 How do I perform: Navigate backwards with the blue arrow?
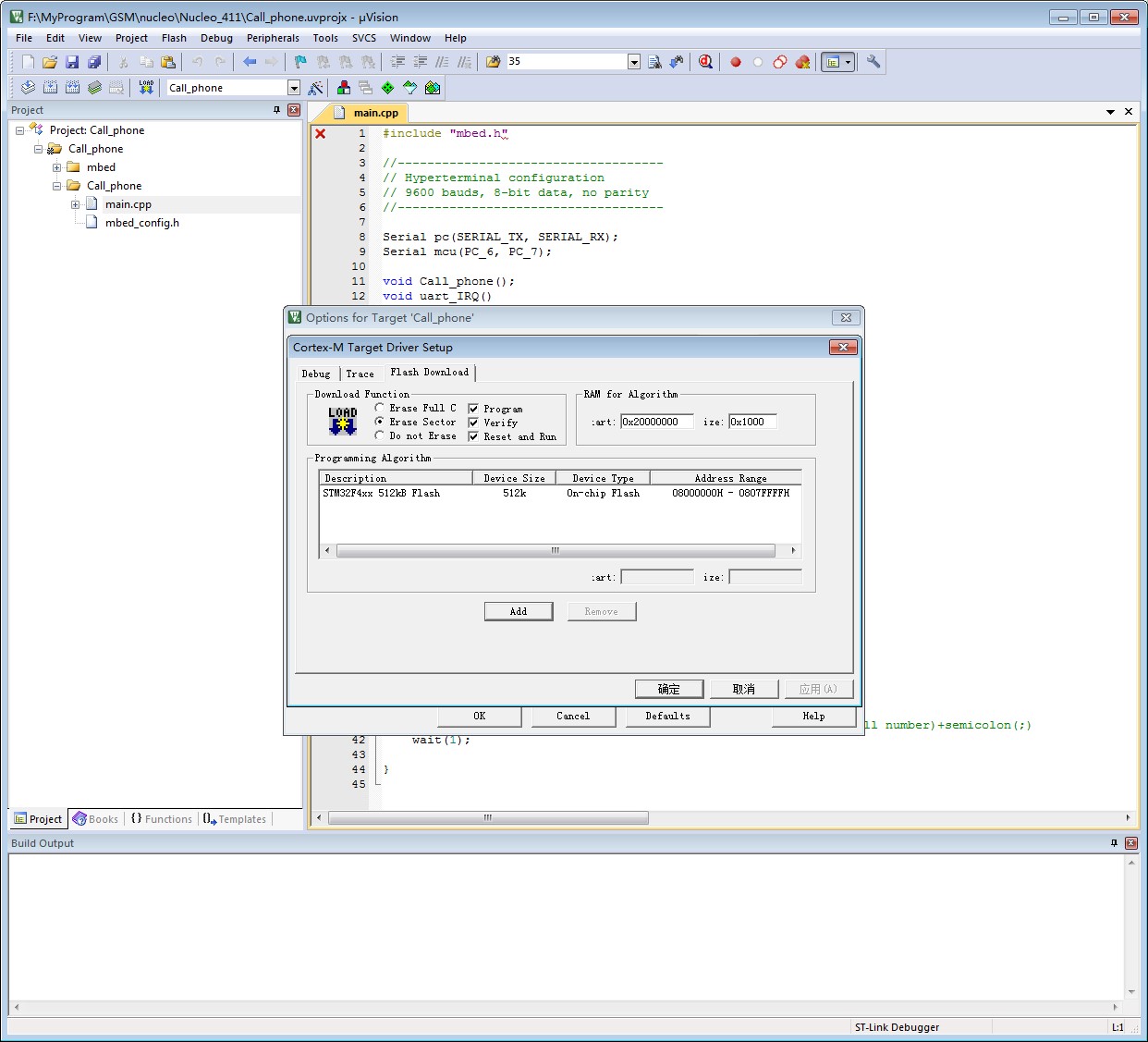(x=250, y=62)
